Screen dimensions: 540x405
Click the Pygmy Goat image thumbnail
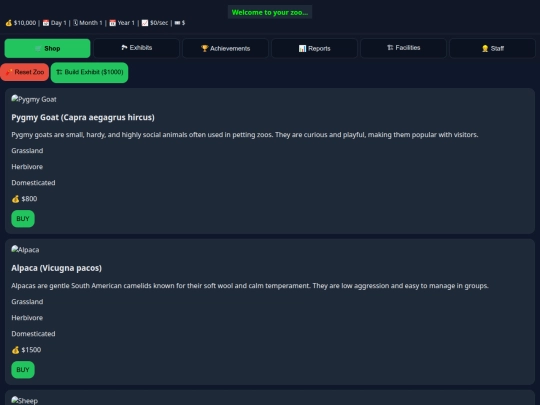34,99
